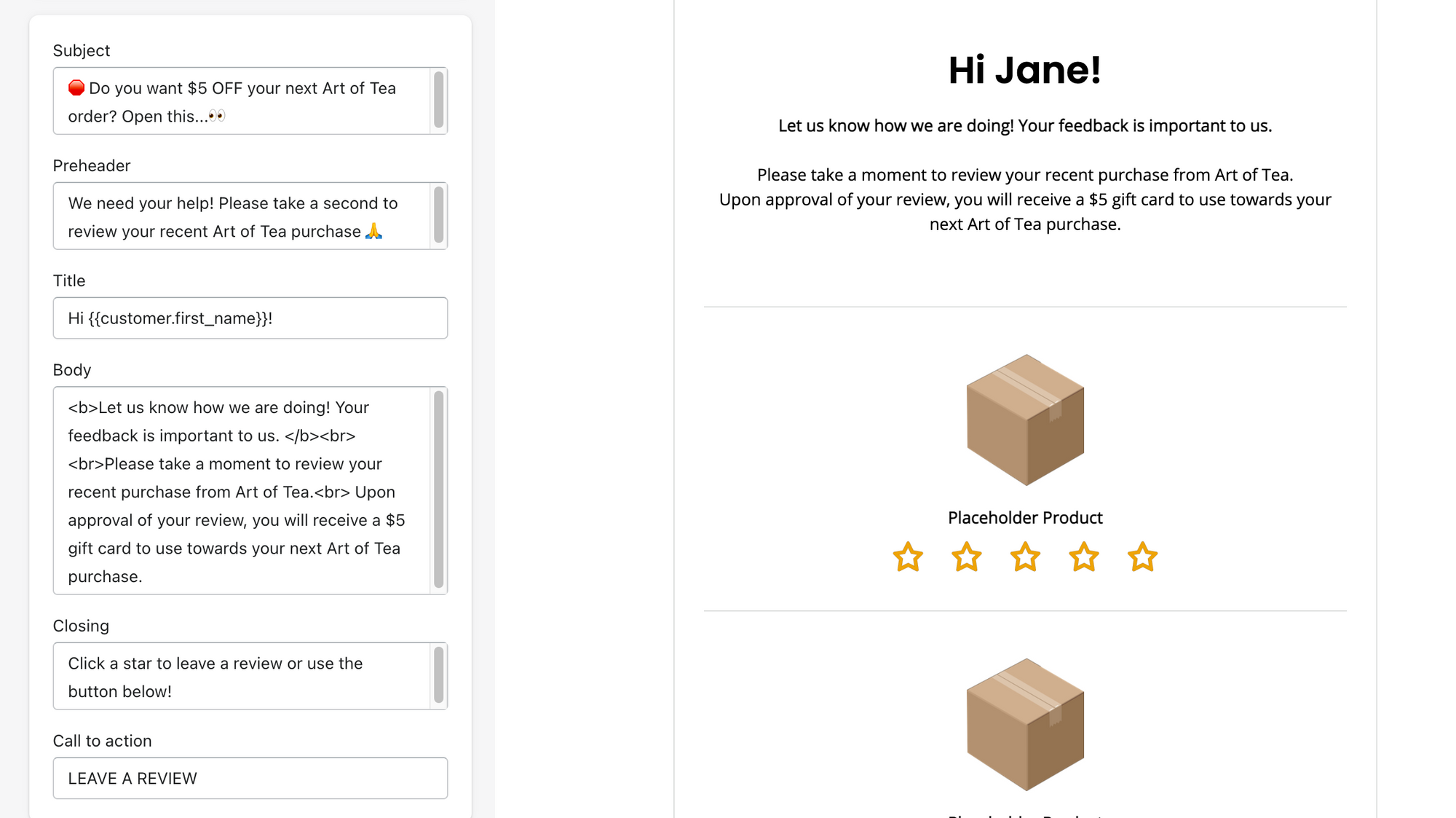This screenshot has height=818, width=1456.
Task: Click the Subject field scrollbar
Action: [438, 101]
